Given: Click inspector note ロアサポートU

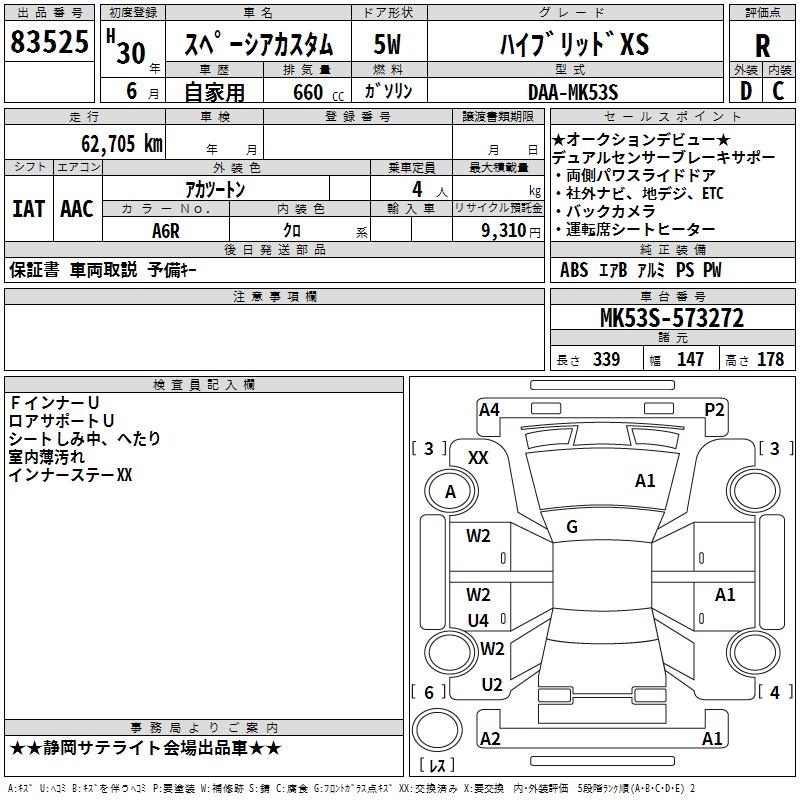Looking at the screenshot, I should [62, 421].
